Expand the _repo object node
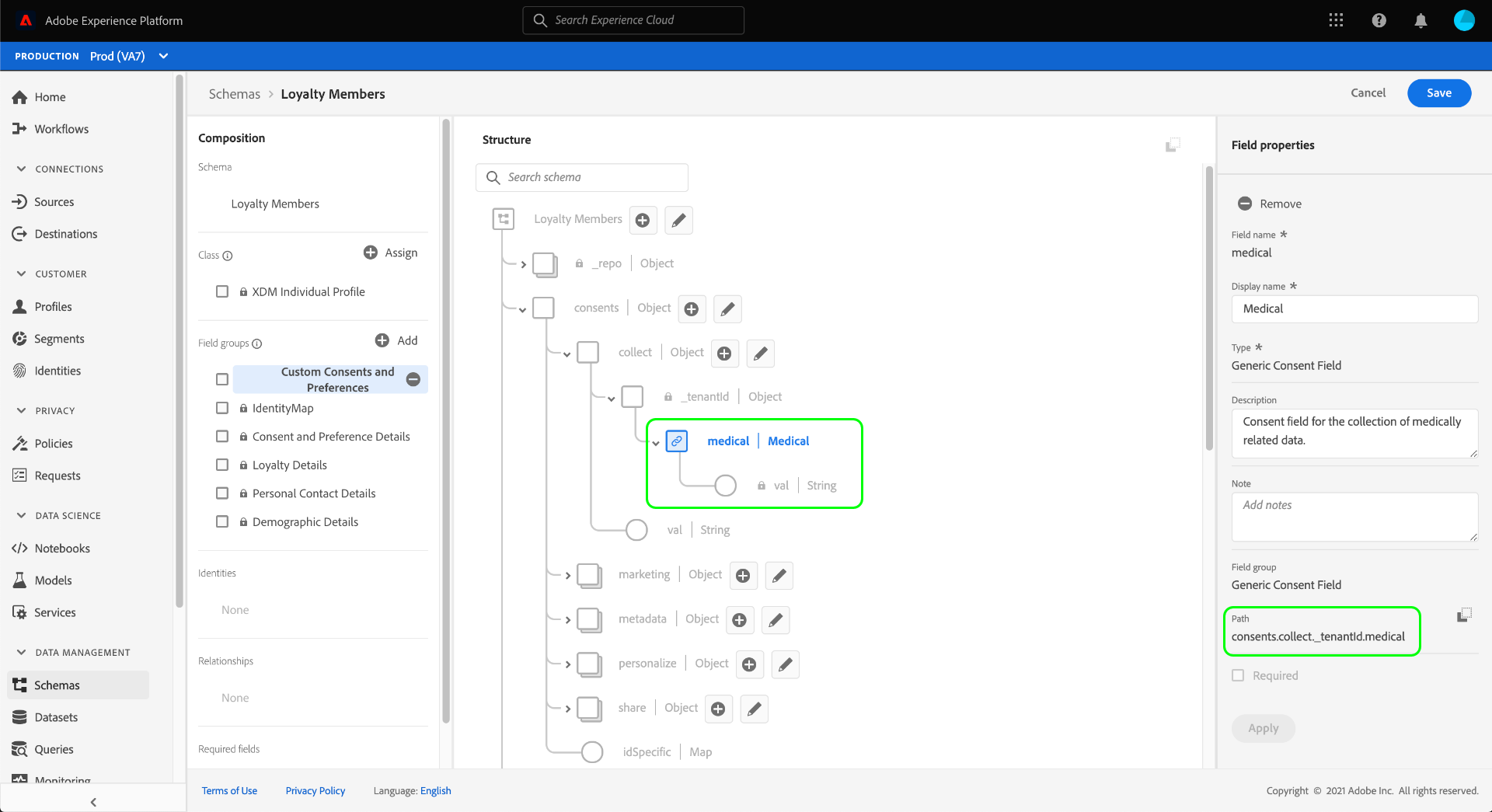 click(524, 265)
